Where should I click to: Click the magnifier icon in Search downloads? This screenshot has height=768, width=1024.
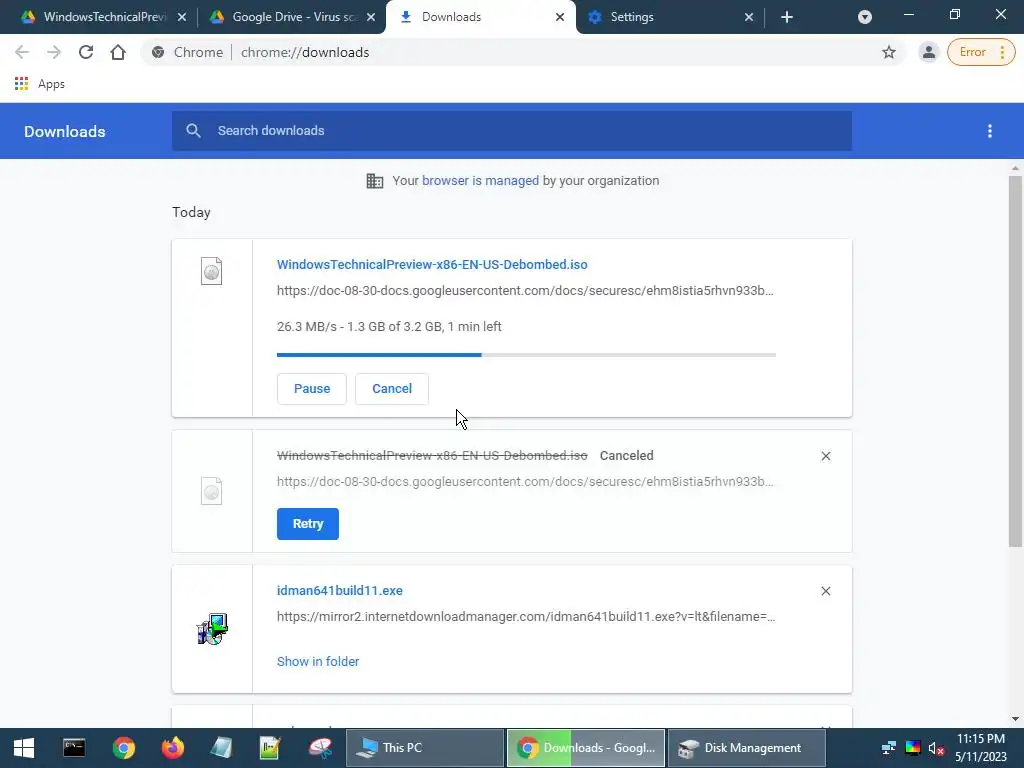193,131
